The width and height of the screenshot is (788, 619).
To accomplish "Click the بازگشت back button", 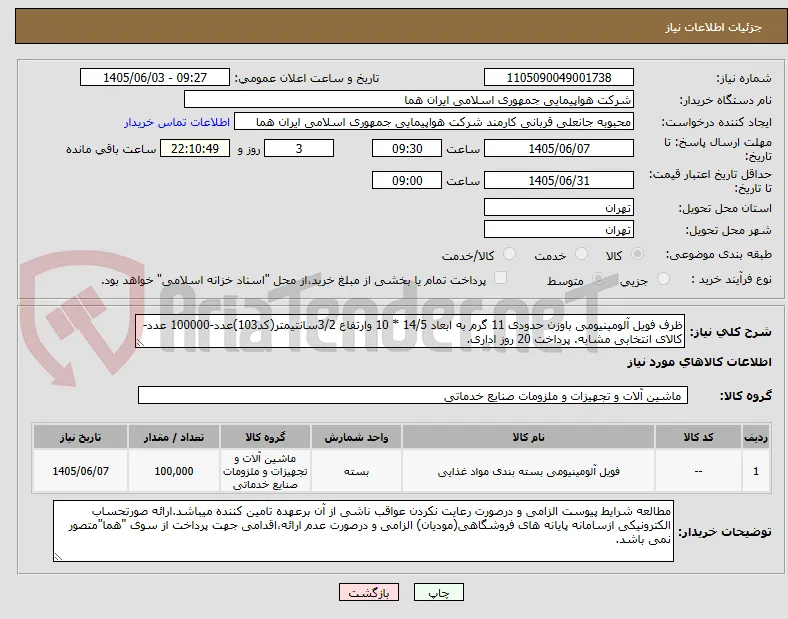I will pos(369,592).
